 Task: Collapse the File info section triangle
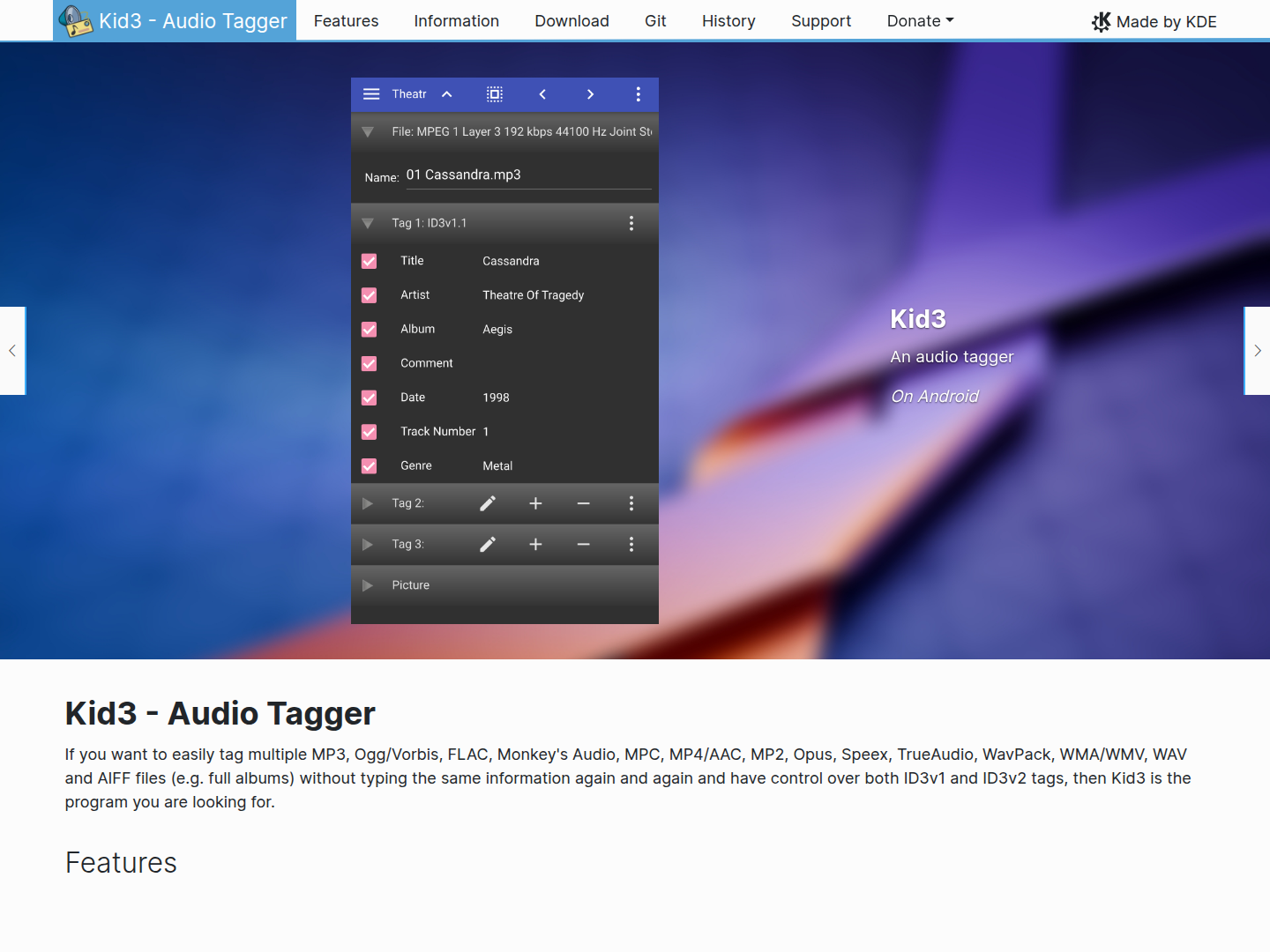click(368, 132)
